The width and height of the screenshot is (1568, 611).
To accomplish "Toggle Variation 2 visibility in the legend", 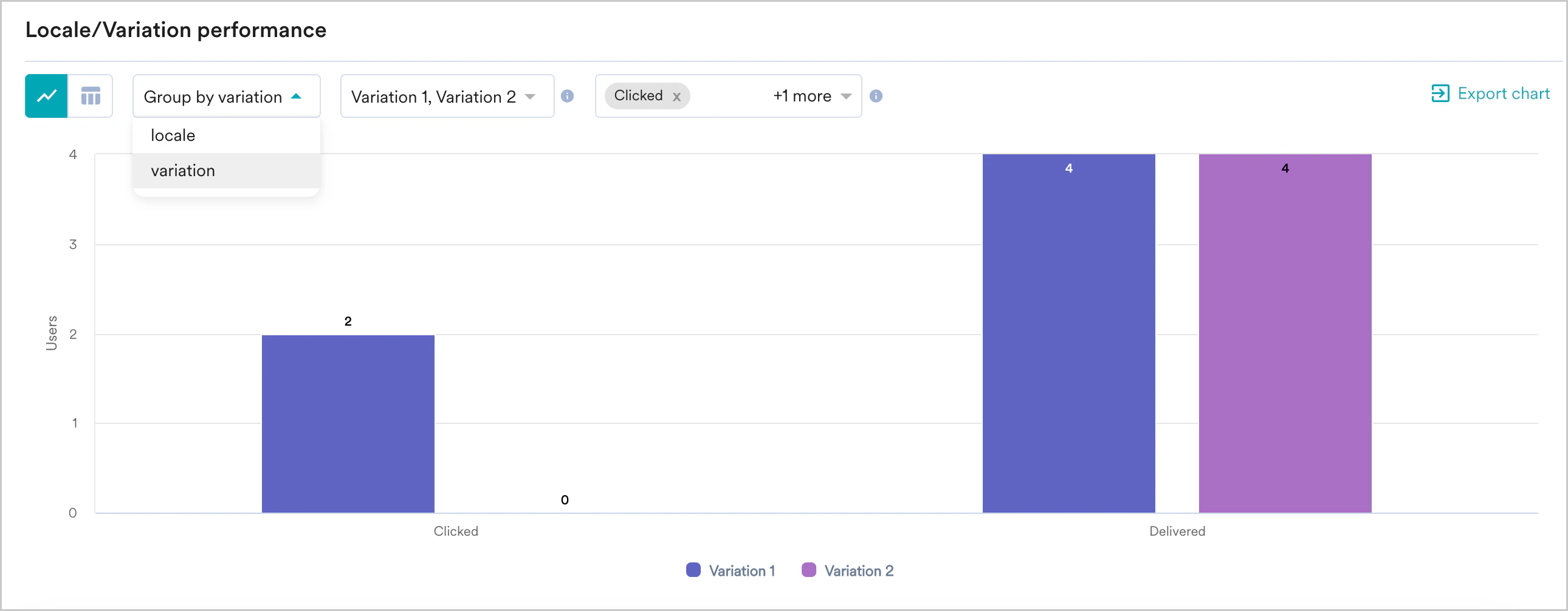I will tap(848, 570).
